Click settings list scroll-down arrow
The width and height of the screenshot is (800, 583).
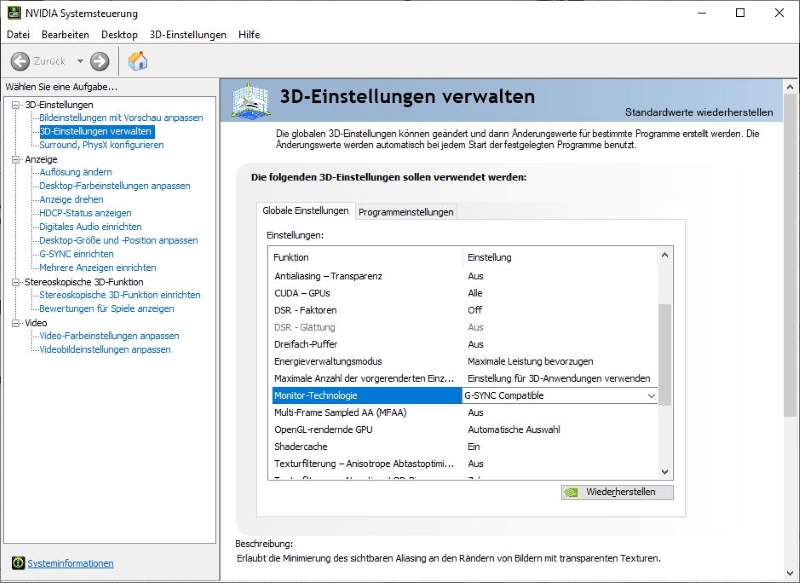pyautogui.click(x=665, y=472)
